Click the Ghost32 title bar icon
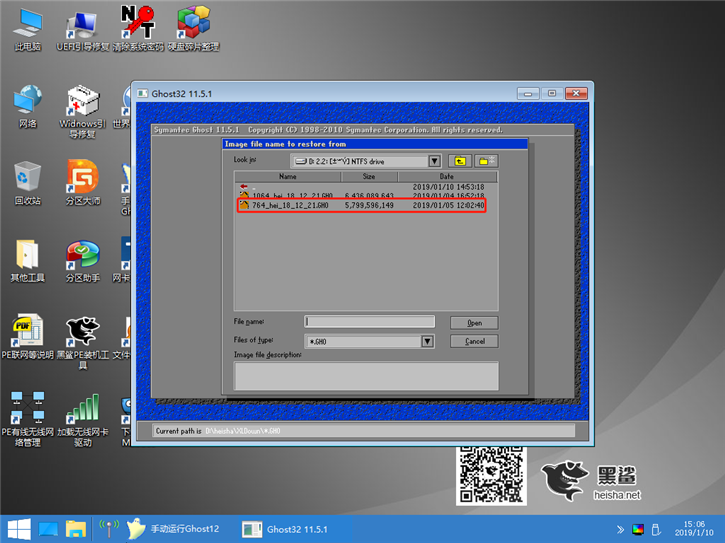725x543 pixels. click(142, 93)
